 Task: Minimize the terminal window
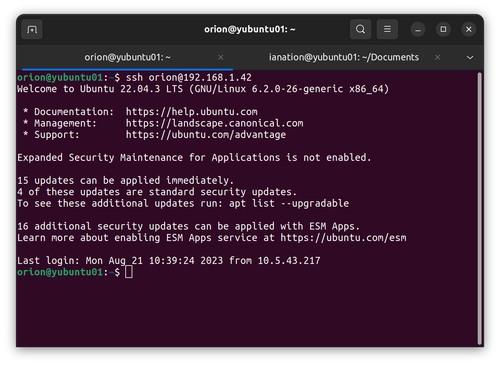pos(418,30)
